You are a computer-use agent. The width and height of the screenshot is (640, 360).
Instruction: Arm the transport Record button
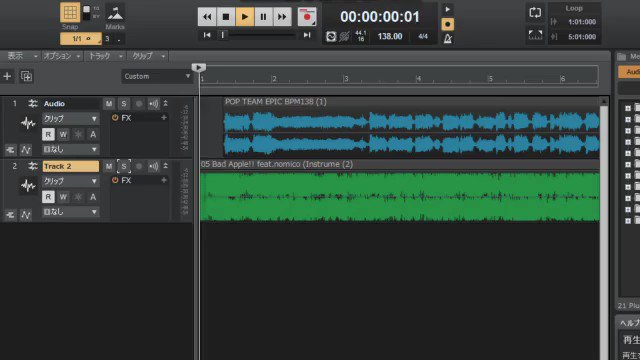pos(307,17)
